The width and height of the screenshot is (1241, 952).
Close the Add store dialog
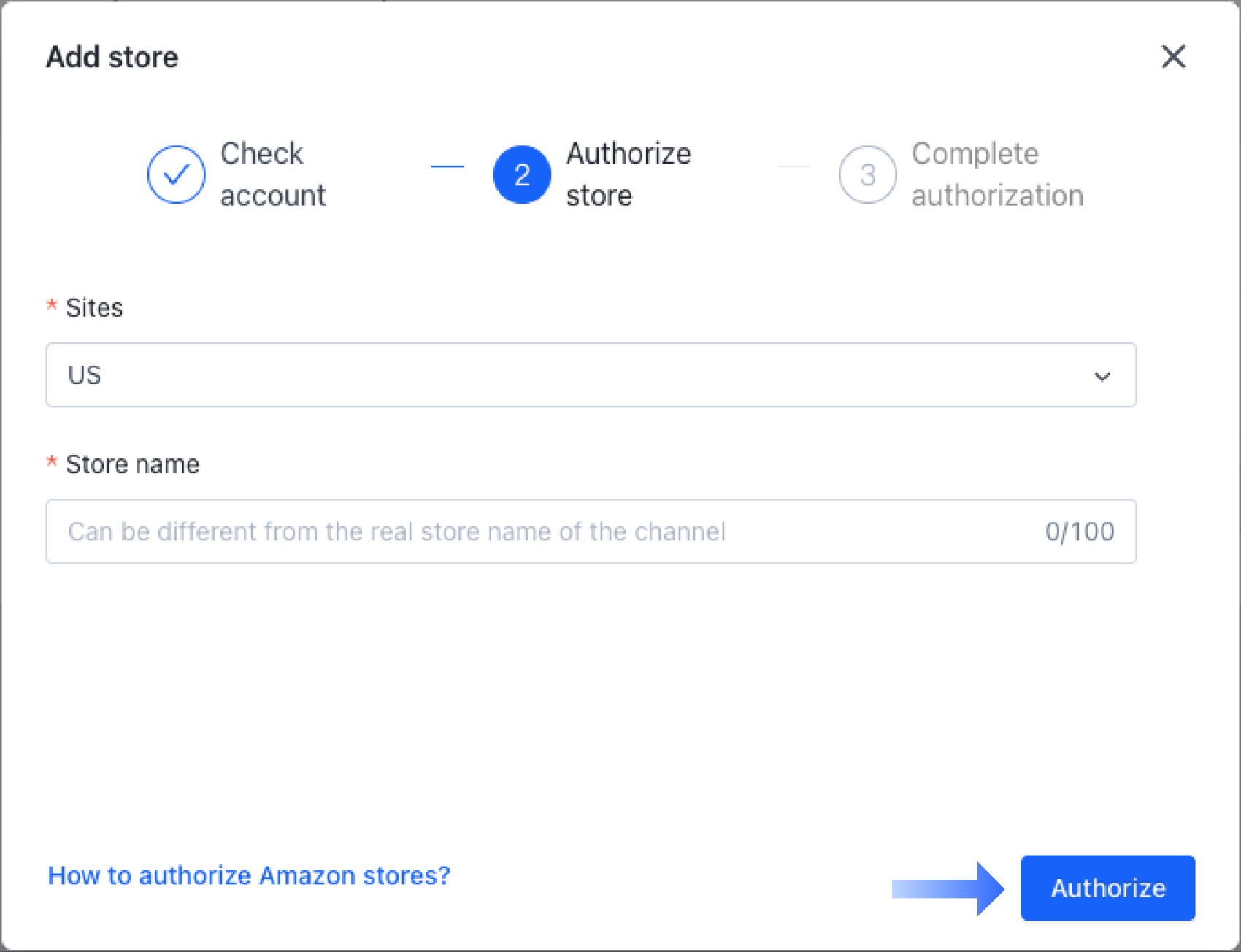pyautogui.click(x=1173, y=56)
